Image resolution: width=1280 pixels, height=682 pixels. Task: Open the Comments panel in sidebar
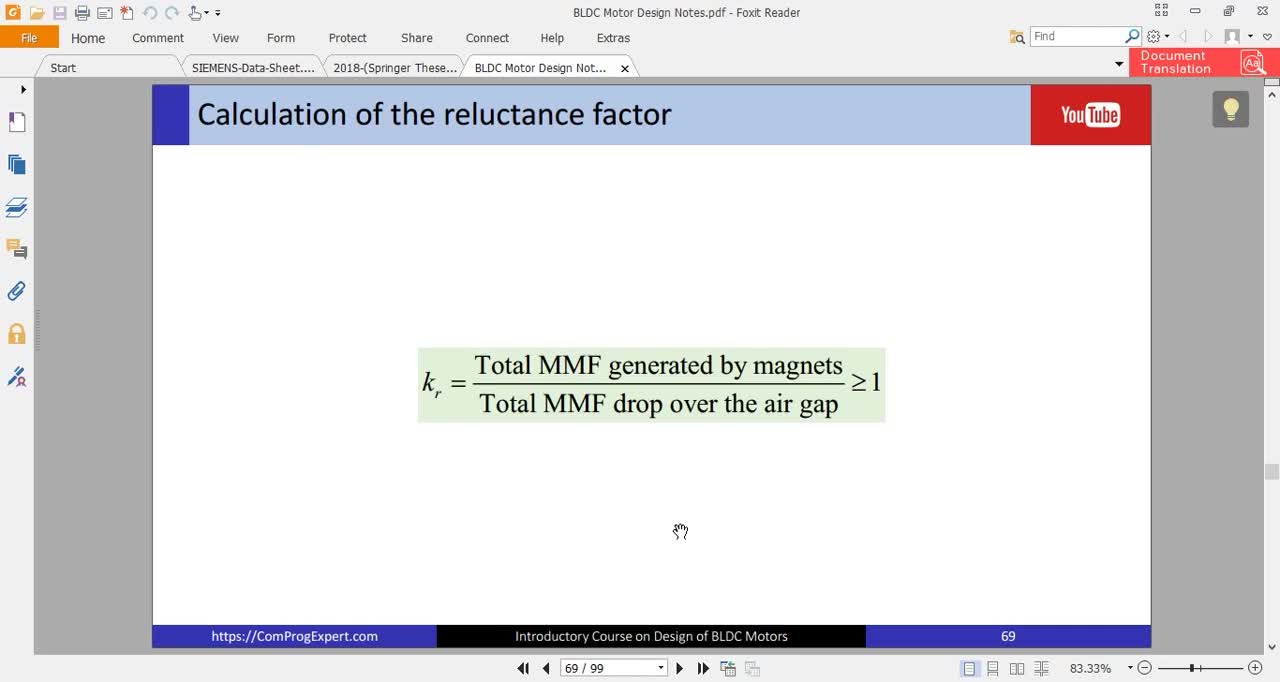point(17,249)
